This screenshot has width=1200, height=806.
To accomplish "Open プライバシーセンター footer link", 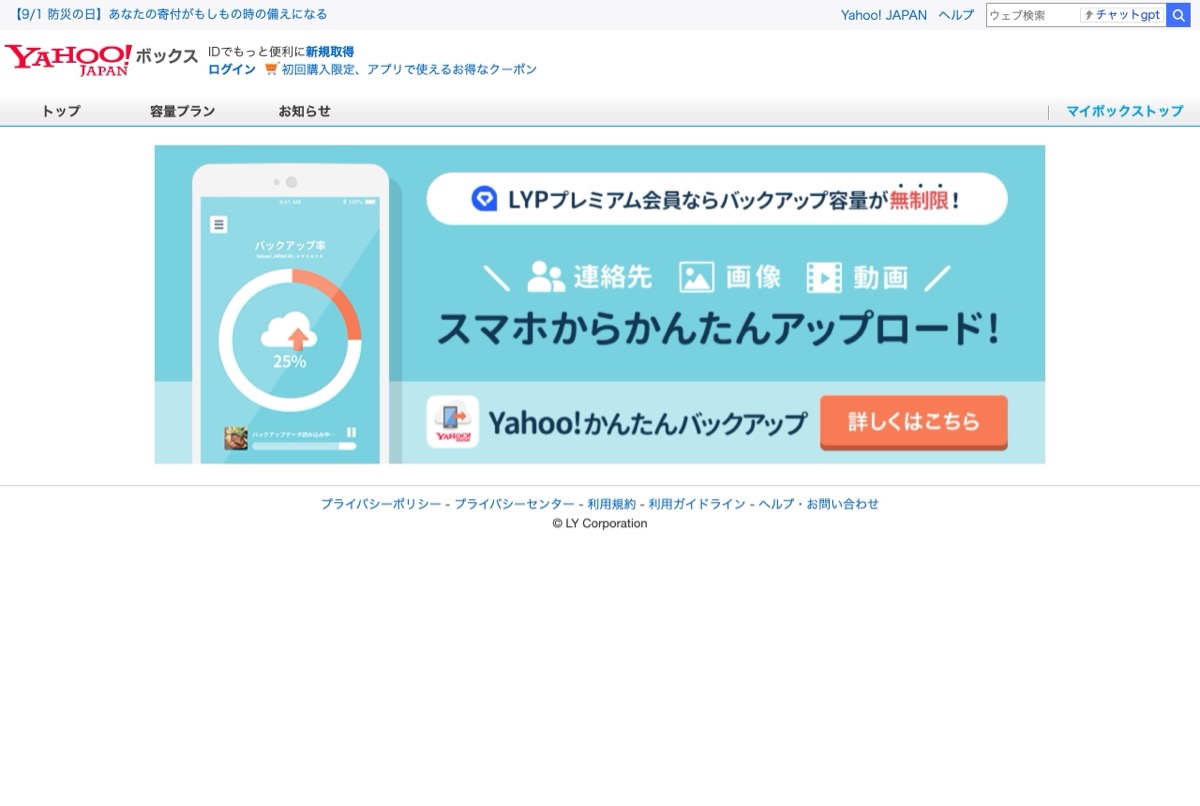I will click(x=514, y=504).
